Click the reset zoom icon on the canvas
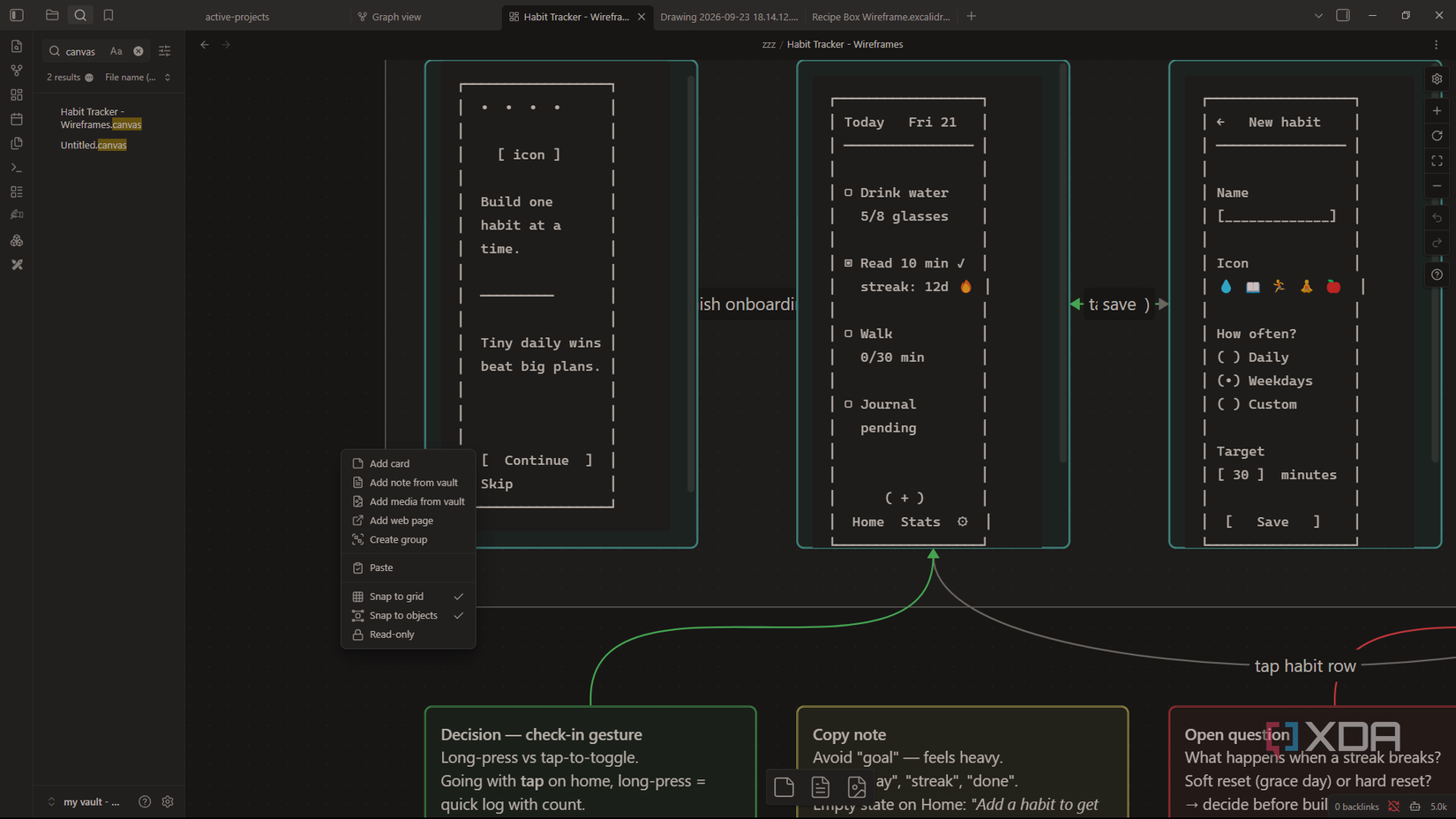 coord(1437,136)
